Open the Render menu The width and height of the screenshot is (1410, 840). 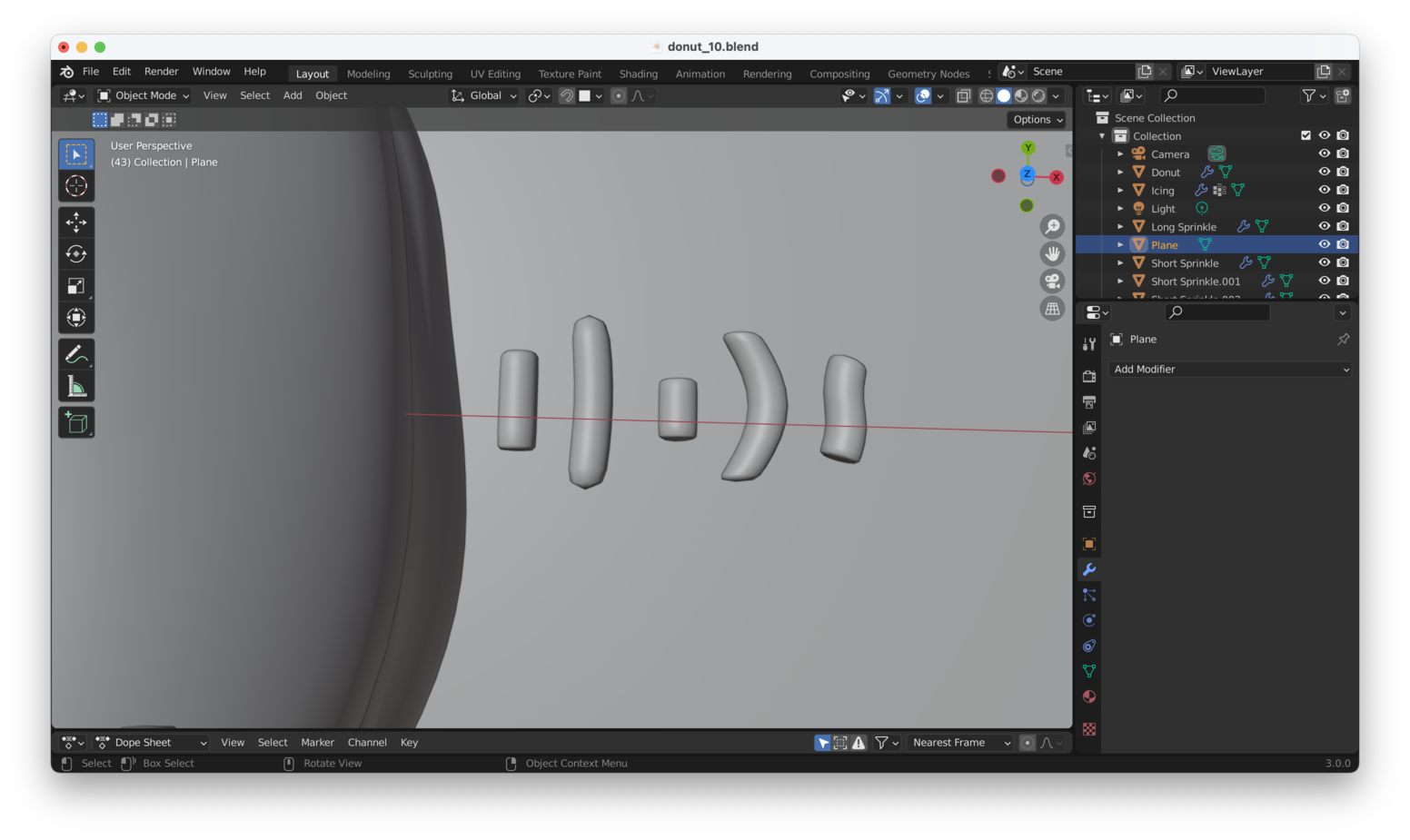[x=161, y=72]
